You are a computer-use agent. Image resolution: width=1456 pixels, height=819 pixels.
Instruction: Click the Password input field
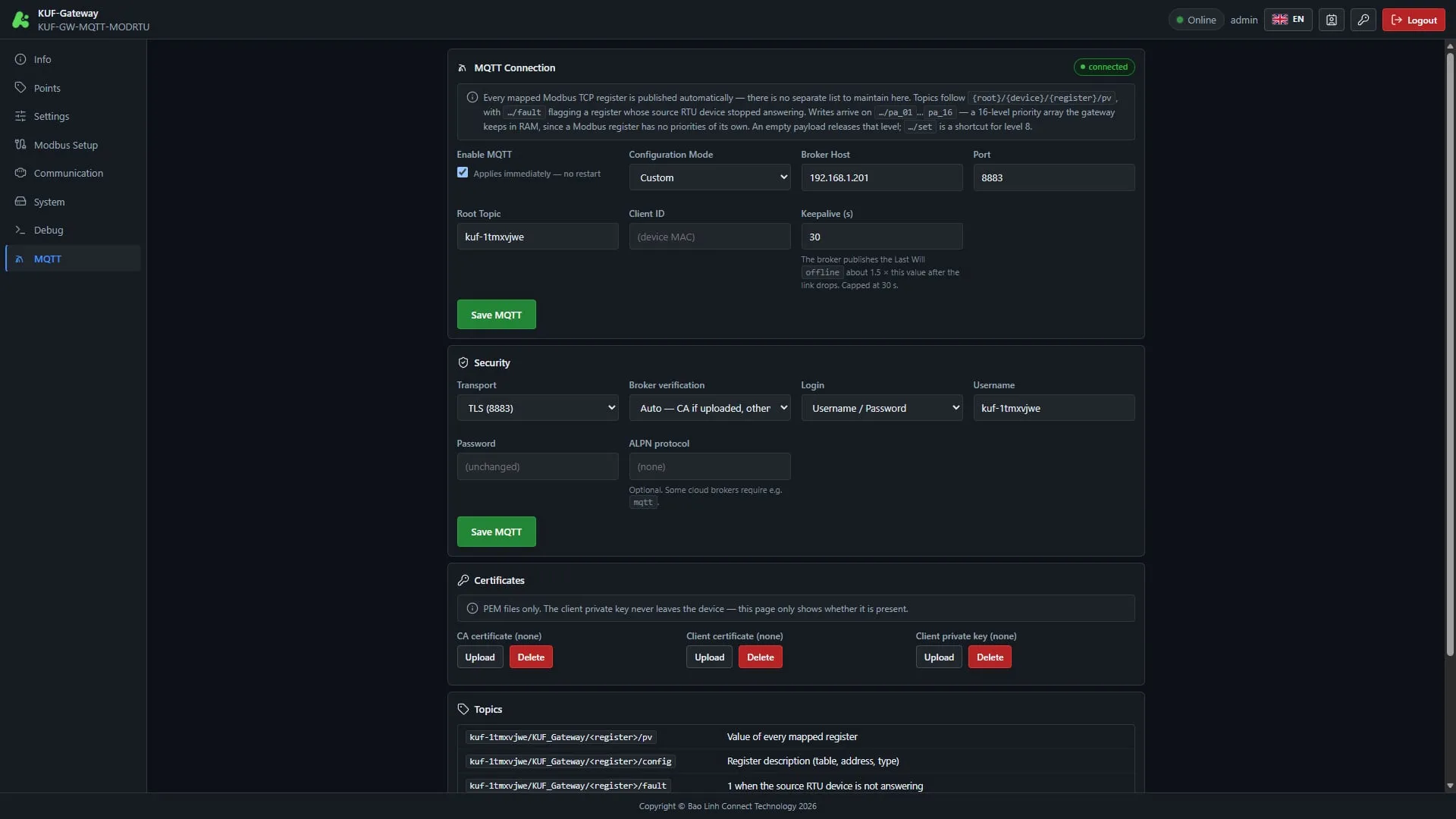[538, 466]
